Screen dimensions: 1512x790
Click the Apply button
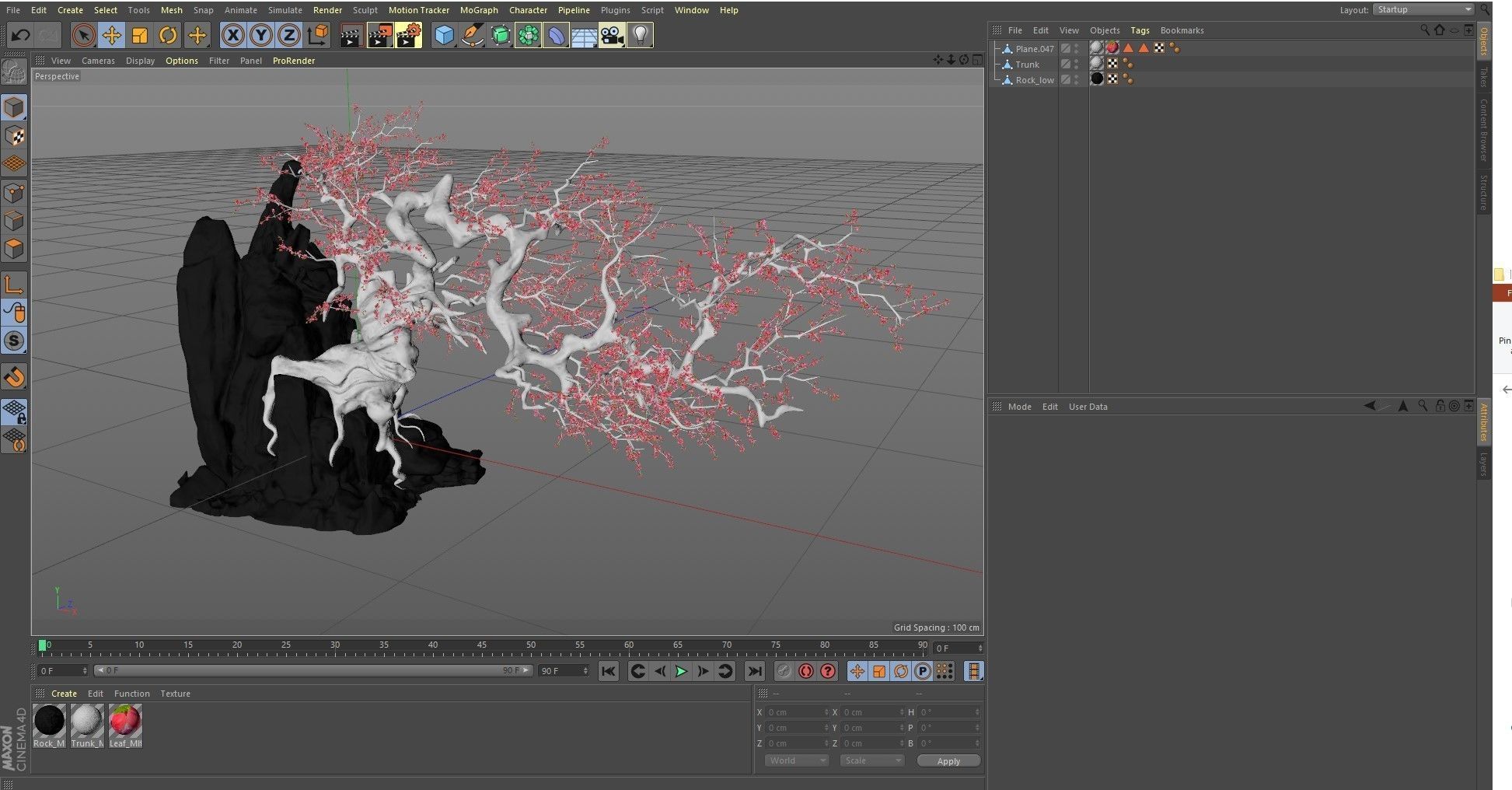(948, 760)
